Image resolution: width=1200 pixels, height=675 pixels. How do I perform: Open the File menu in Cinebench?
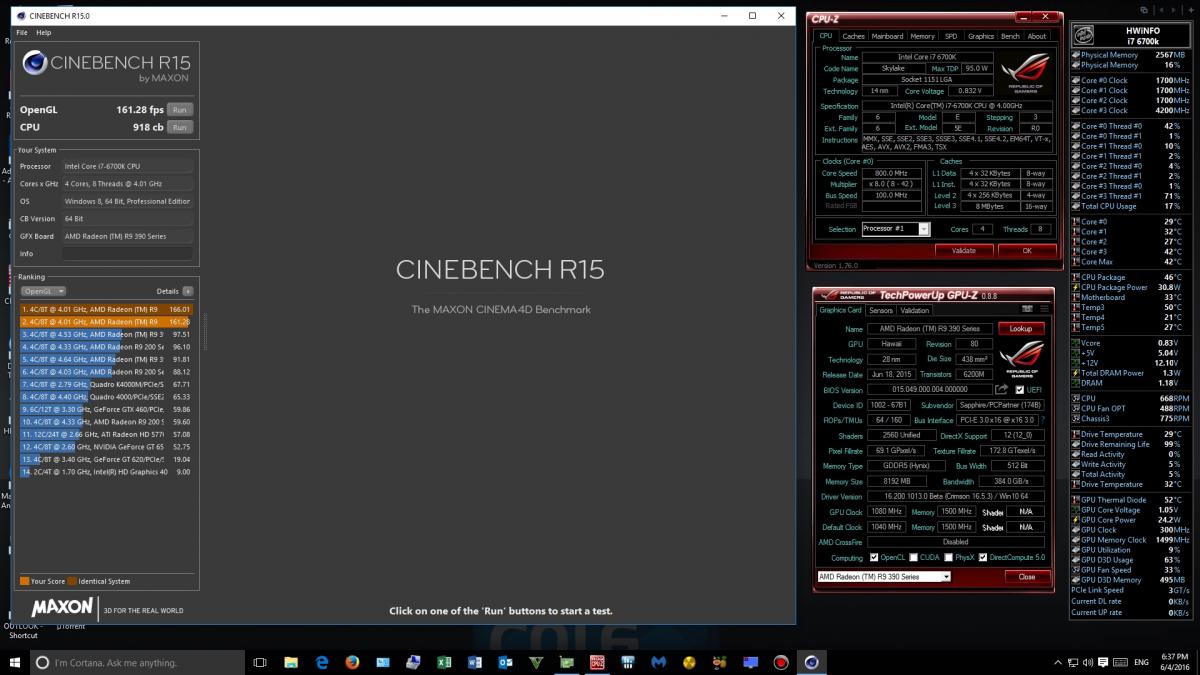point(22,33)
